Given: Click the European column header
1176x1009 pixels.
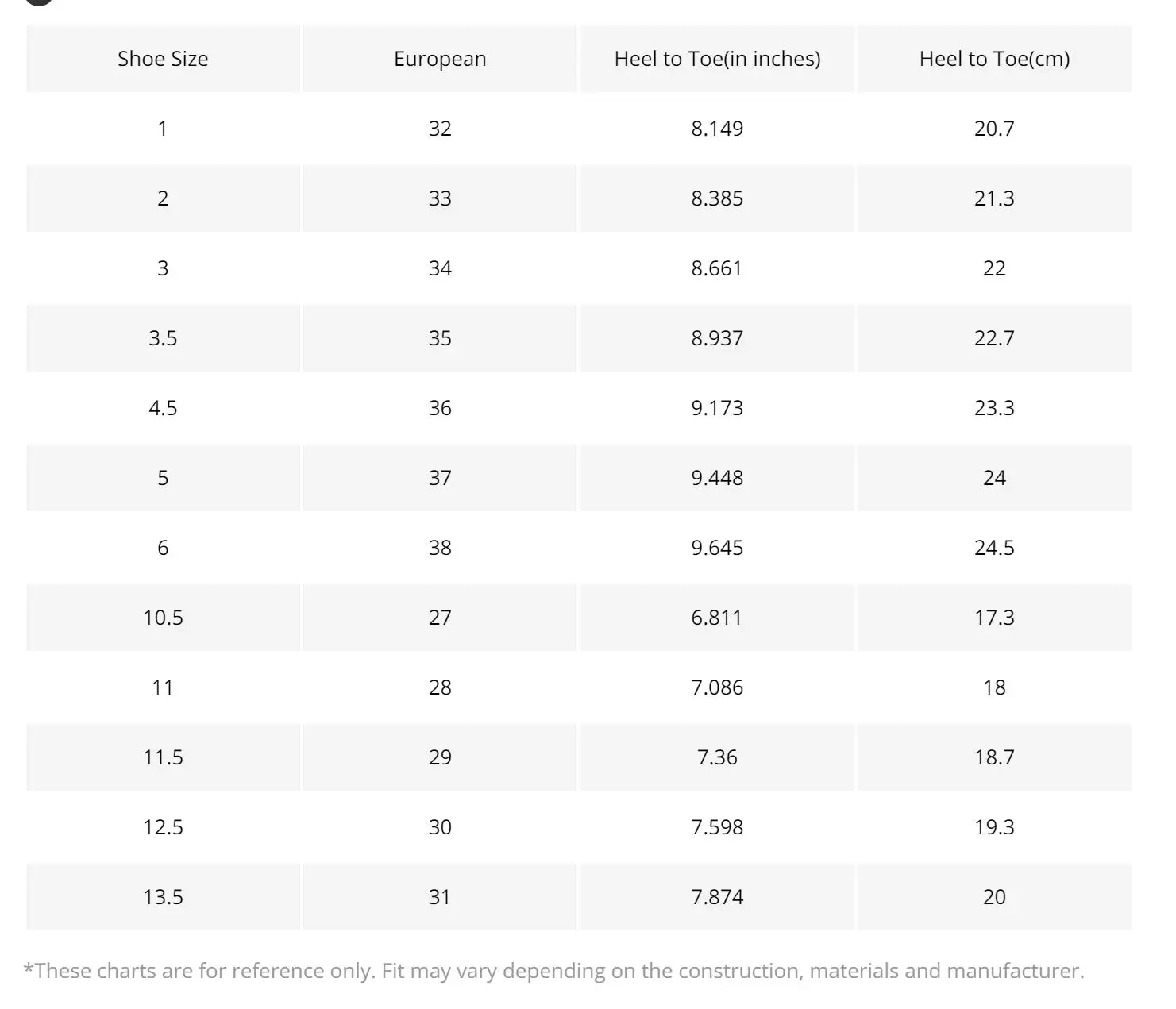Looking at the screenshot, I should [x=440, y=59].
